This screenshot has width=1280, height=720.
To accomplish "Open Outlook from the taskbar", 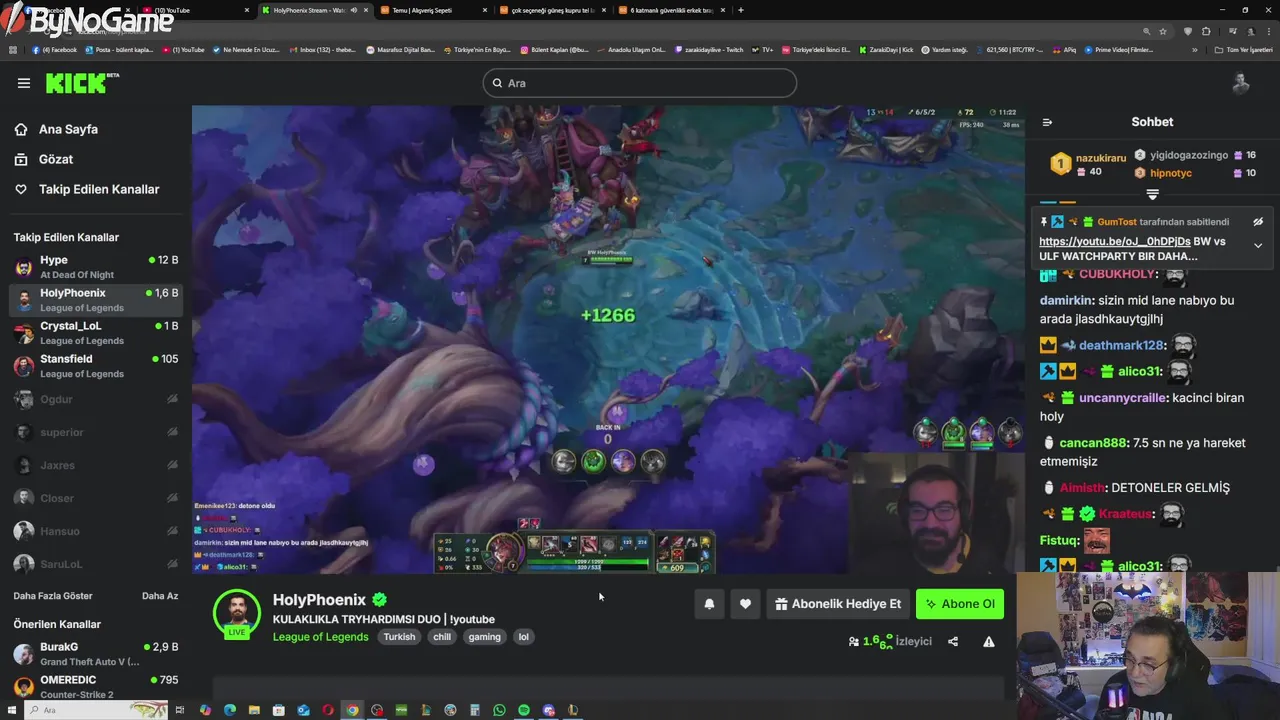I will (x=303, y=710).
